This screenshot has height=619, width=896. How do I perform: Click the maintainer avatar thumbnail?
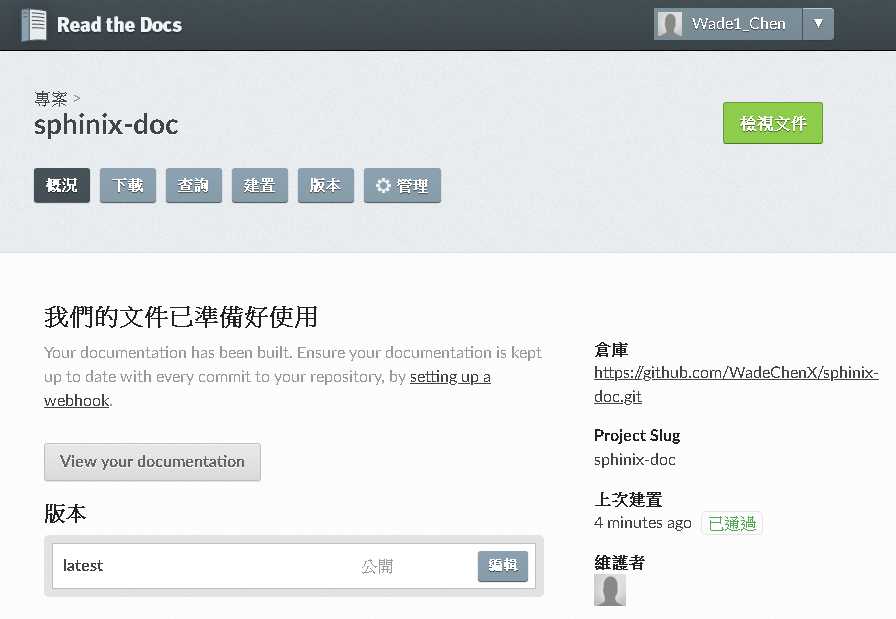click(610, 589)
